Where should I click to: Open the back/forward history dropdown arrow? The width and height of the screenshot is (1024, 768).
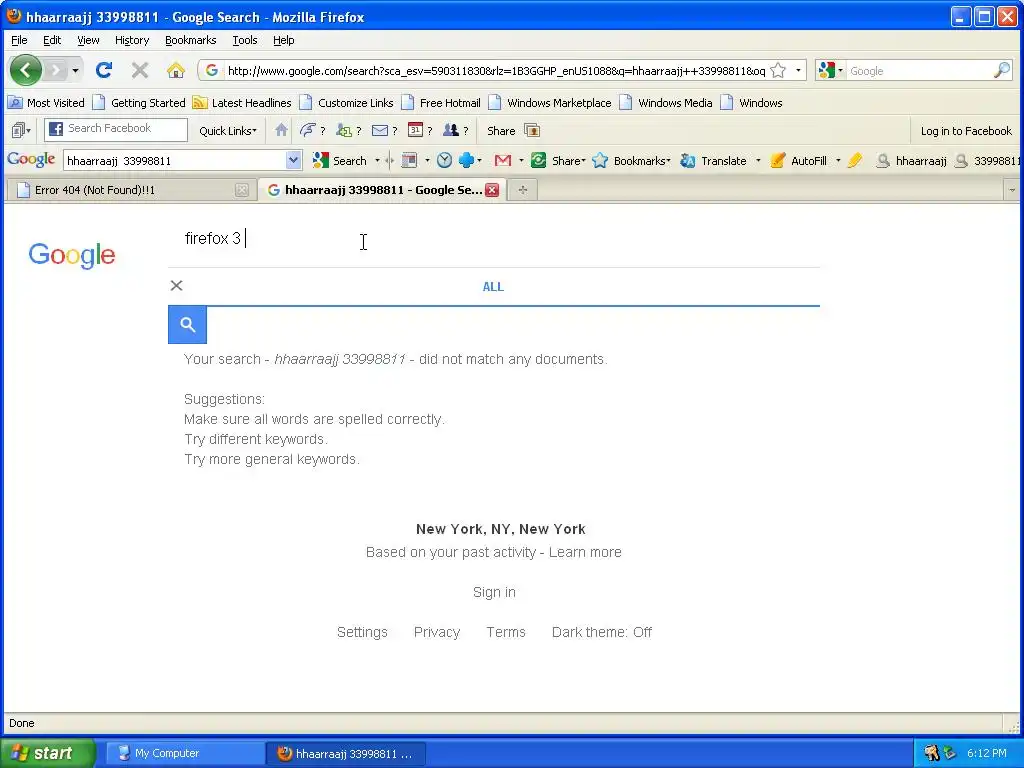pos(76,71)
